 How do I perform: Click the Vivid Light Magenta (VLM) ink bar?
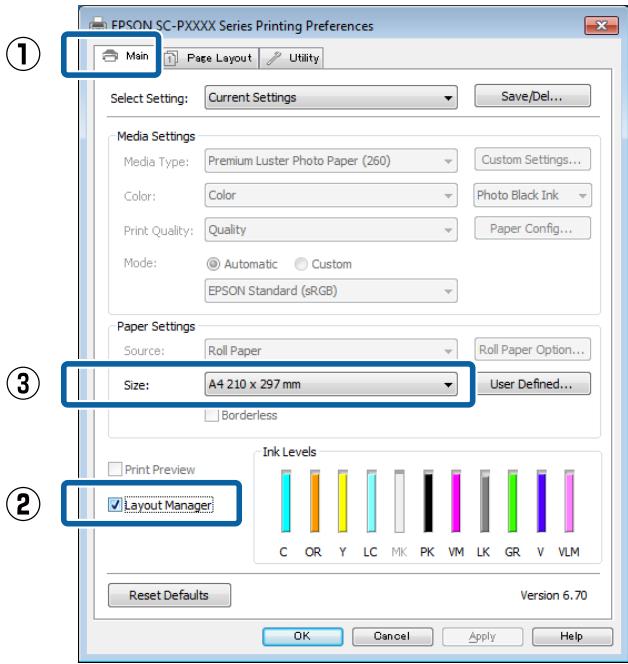(x=570, y=501)
